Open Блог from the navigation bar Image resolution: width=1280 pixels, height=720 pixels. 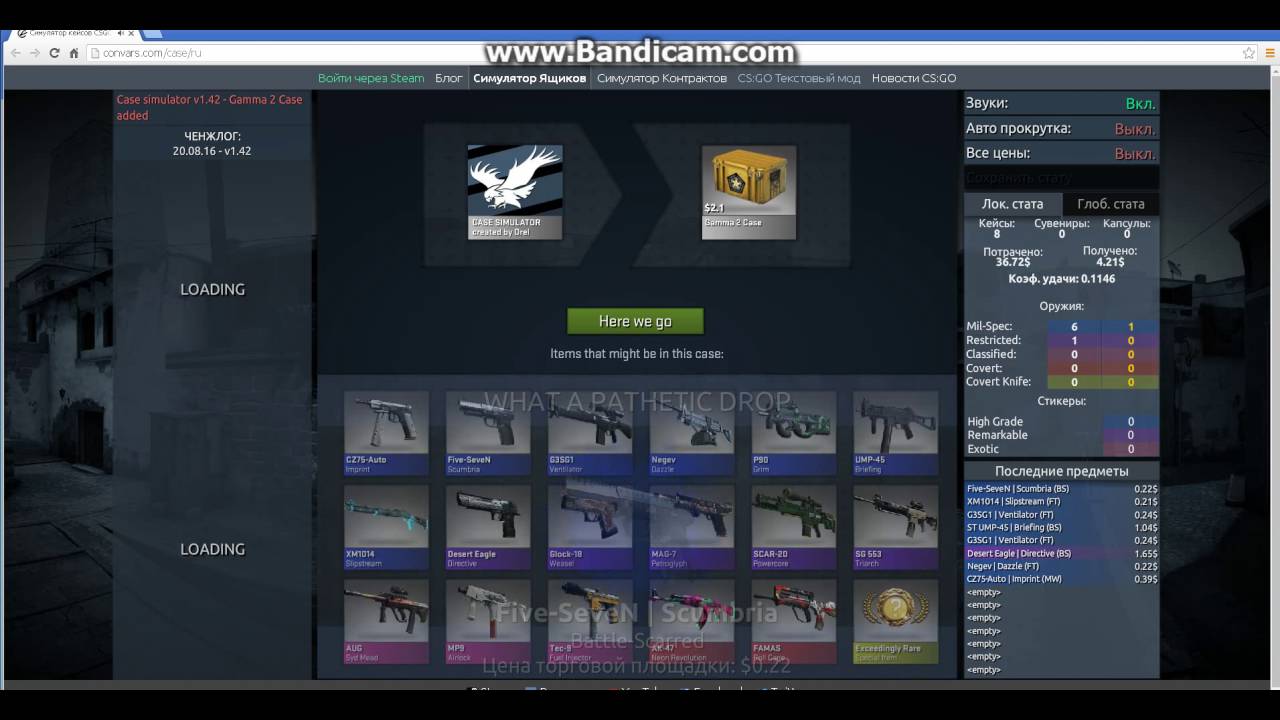(449, 78)
